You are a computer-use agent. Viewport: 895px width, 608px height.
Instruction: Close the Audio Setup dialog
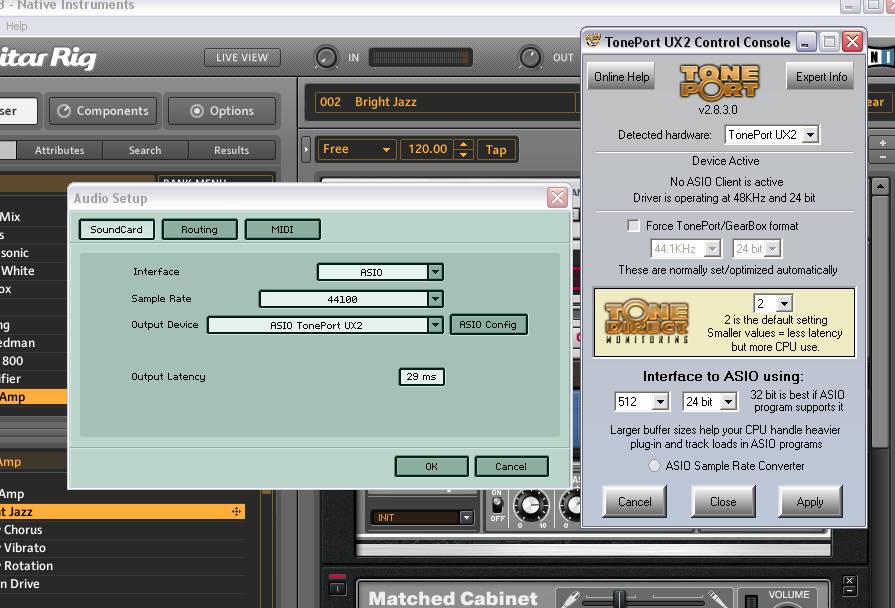pos(557,198)
